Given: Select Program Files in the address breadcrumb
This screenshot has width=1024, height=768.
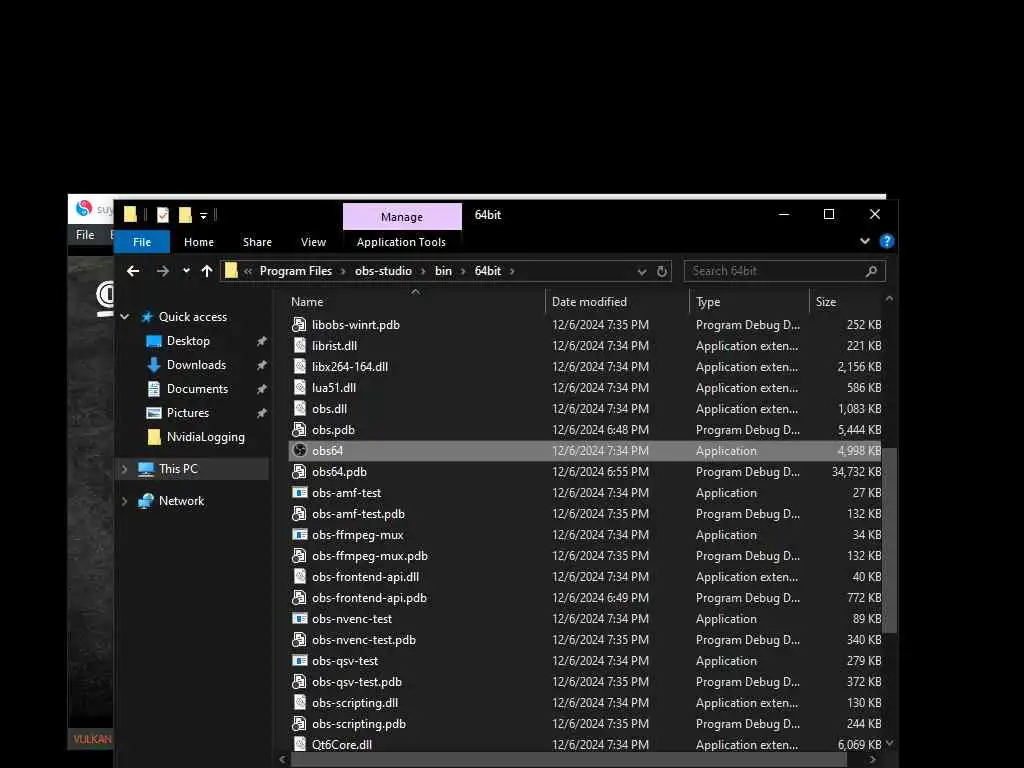Looking at the screenshot, I should click(296, 271).
